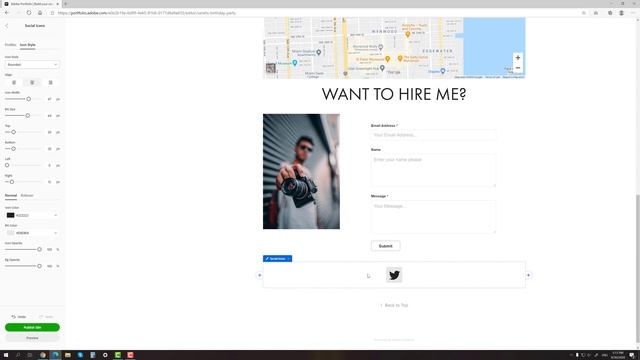Click the WANT TO HIRE ME? heading
The image size is (640, 360).
[394, 94]
